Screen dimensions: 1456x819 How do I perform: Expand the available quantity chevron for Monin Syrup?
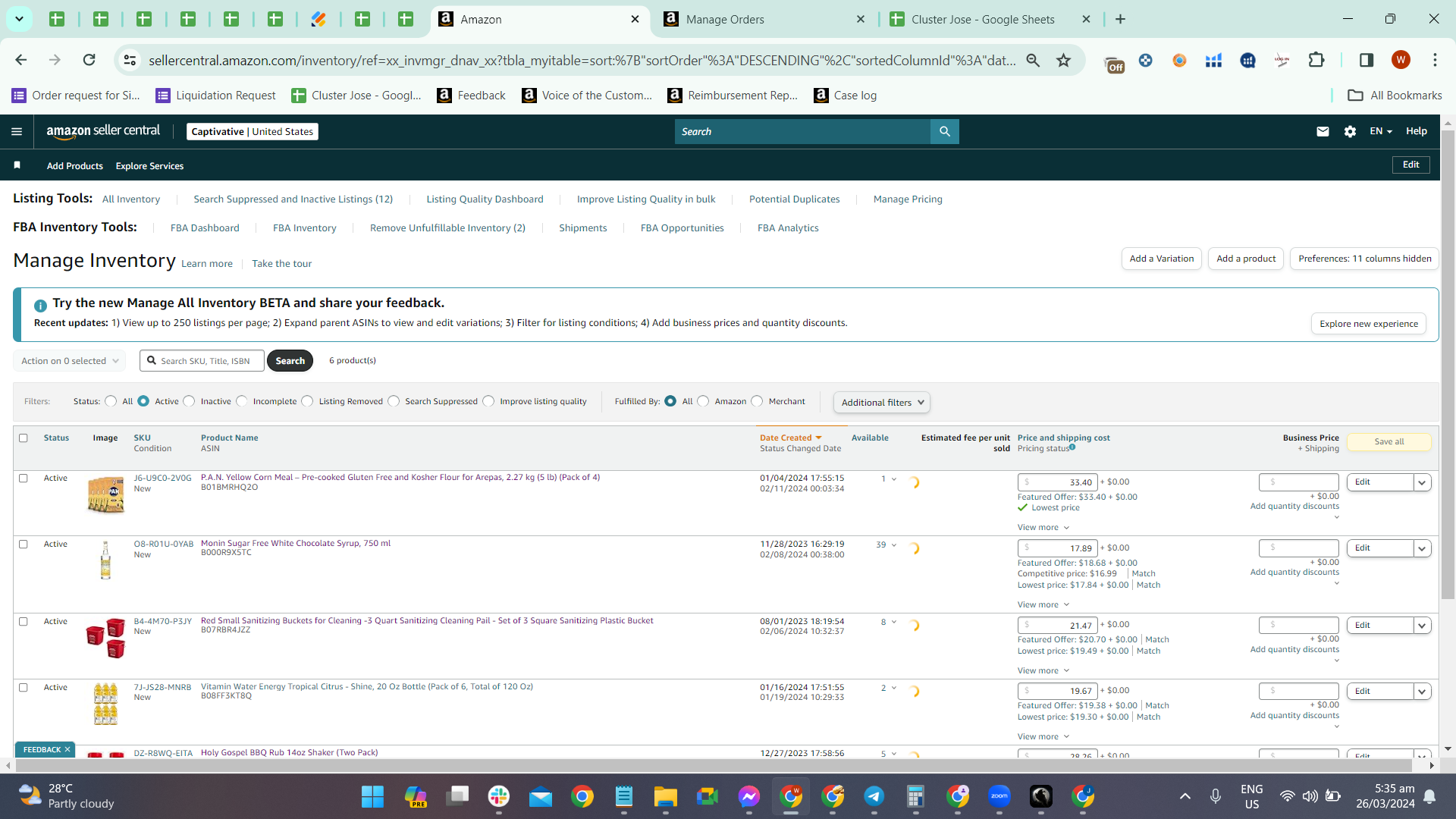[x=894, y=545]
